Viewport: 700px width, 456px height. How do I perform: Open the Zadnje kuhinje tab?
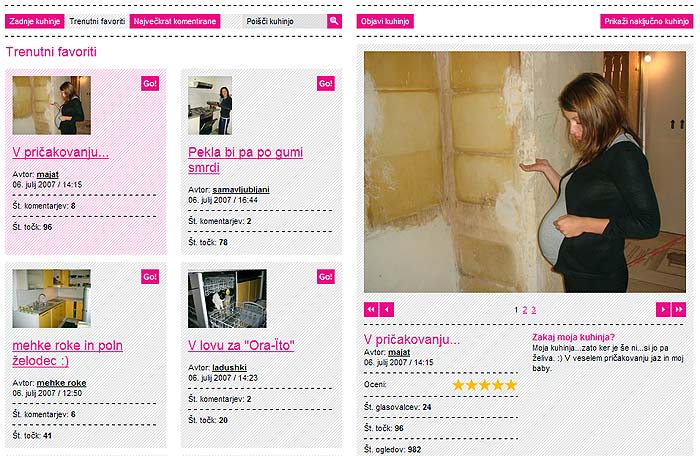[35, 21]
